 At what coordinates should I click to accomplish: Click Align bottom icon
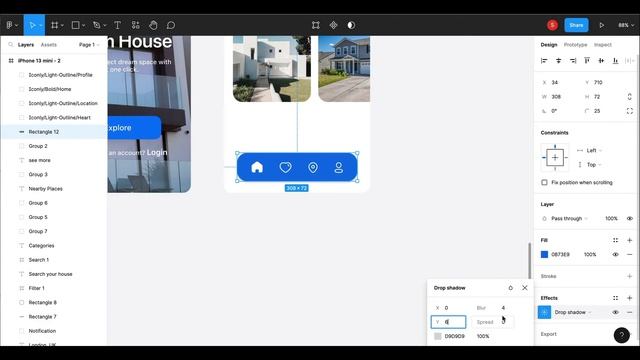(616, 61)
